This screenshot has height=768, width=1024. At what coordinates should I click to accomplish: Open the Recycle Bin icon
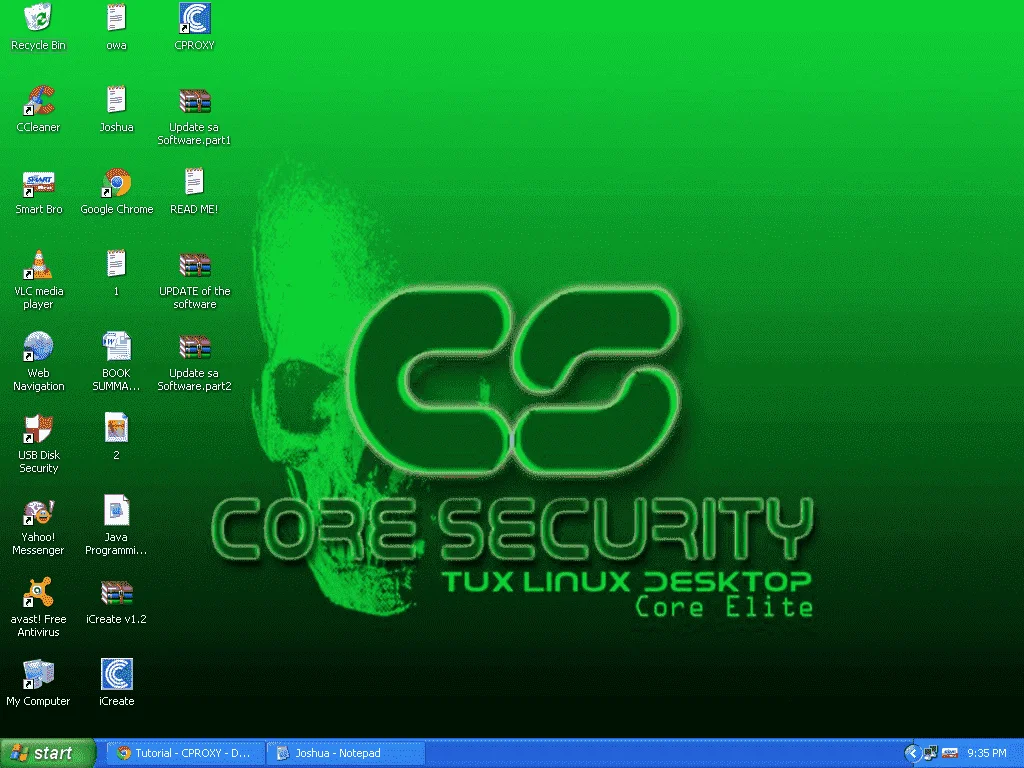click(38, 18)
